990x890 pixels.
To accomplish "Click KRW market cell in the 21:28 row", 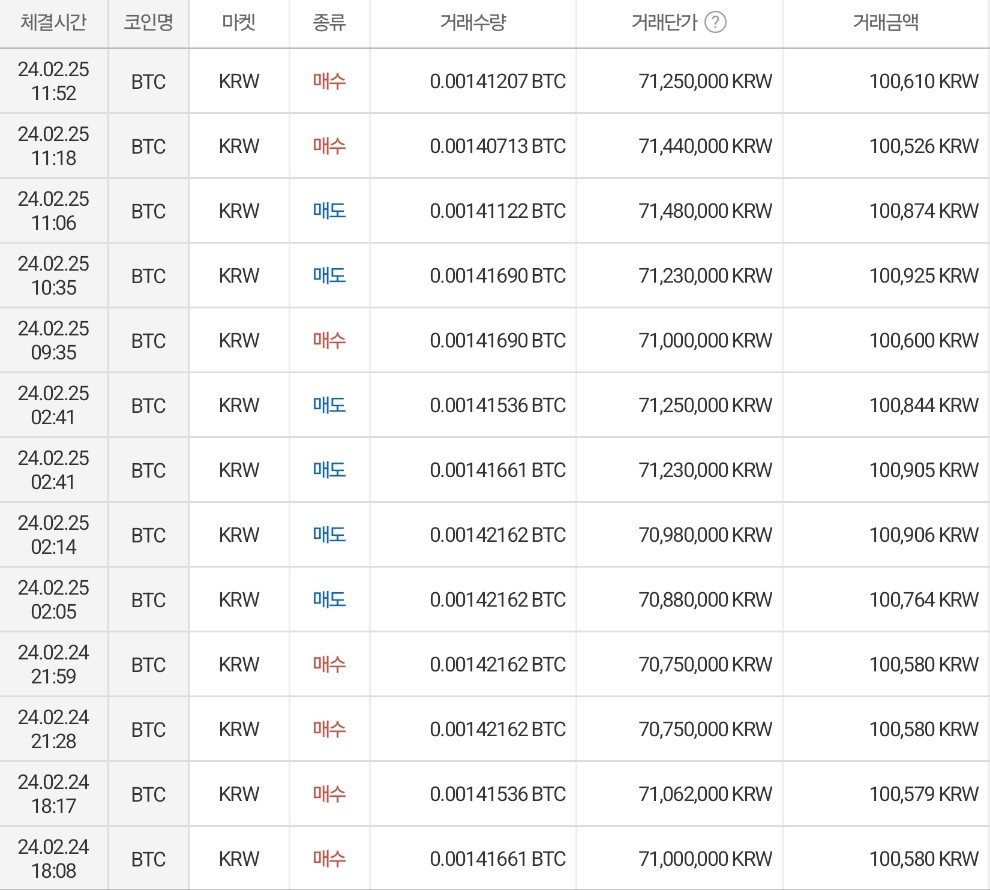I will [239, 730].
